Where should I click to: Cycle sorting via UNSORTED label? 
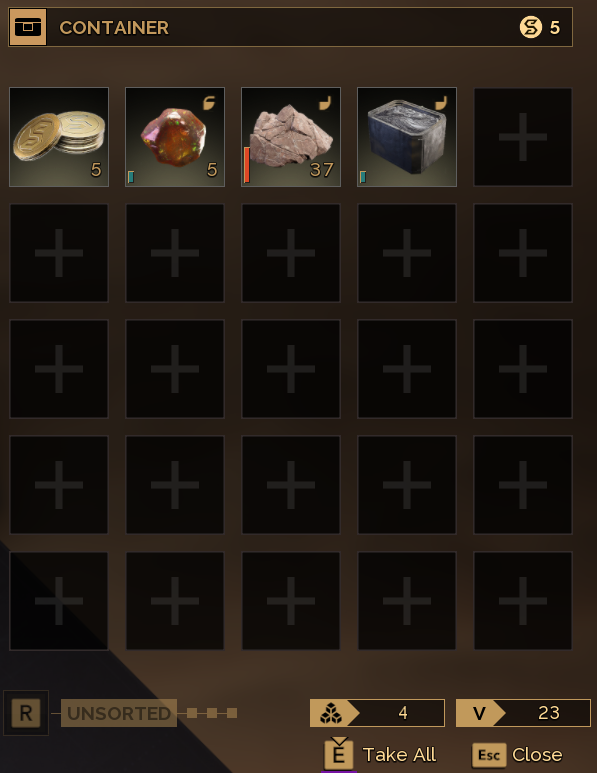[119, 713]
